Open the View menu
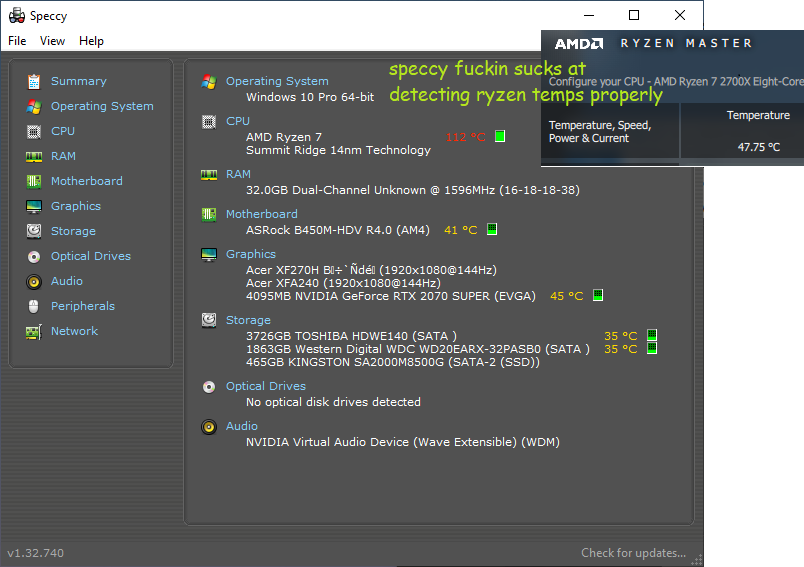This screenshot has width=804, height=567. click(52, 41)
